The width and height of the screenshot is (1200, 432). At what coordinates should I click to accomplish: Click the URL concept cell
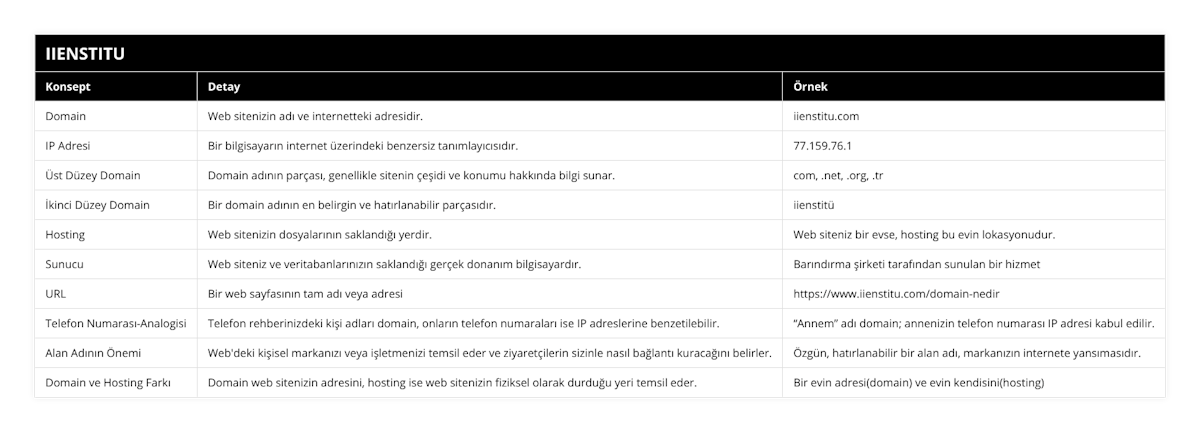(56, 294)
